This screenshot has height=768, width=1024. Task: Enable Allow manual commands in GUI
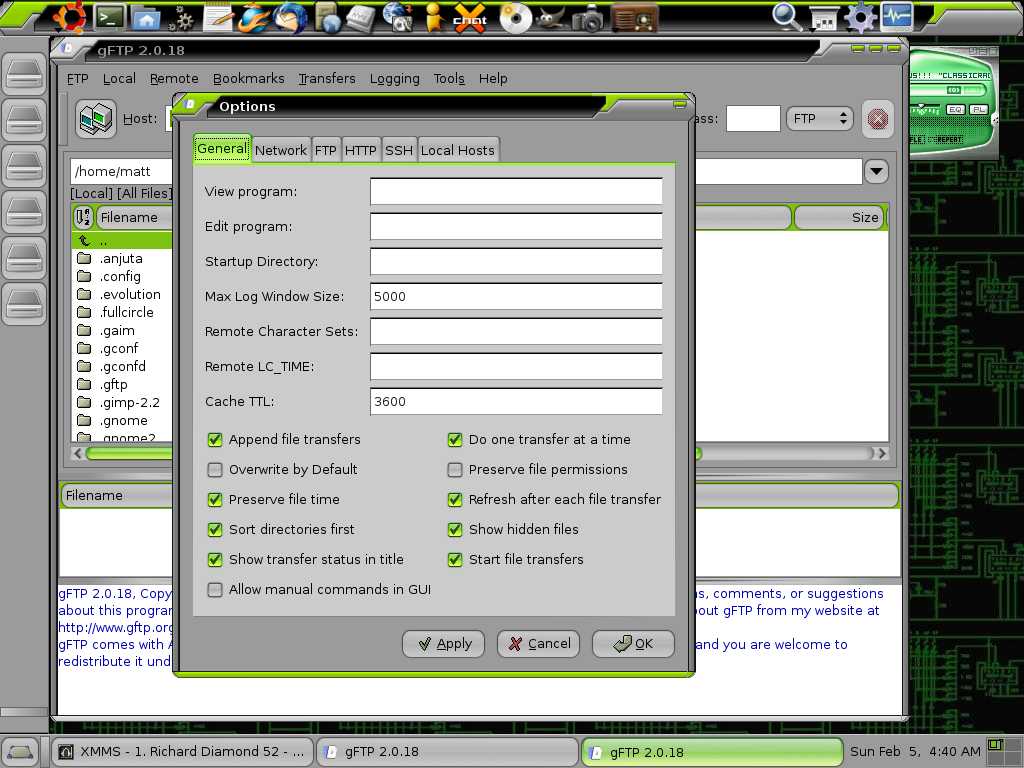point(215,590)
